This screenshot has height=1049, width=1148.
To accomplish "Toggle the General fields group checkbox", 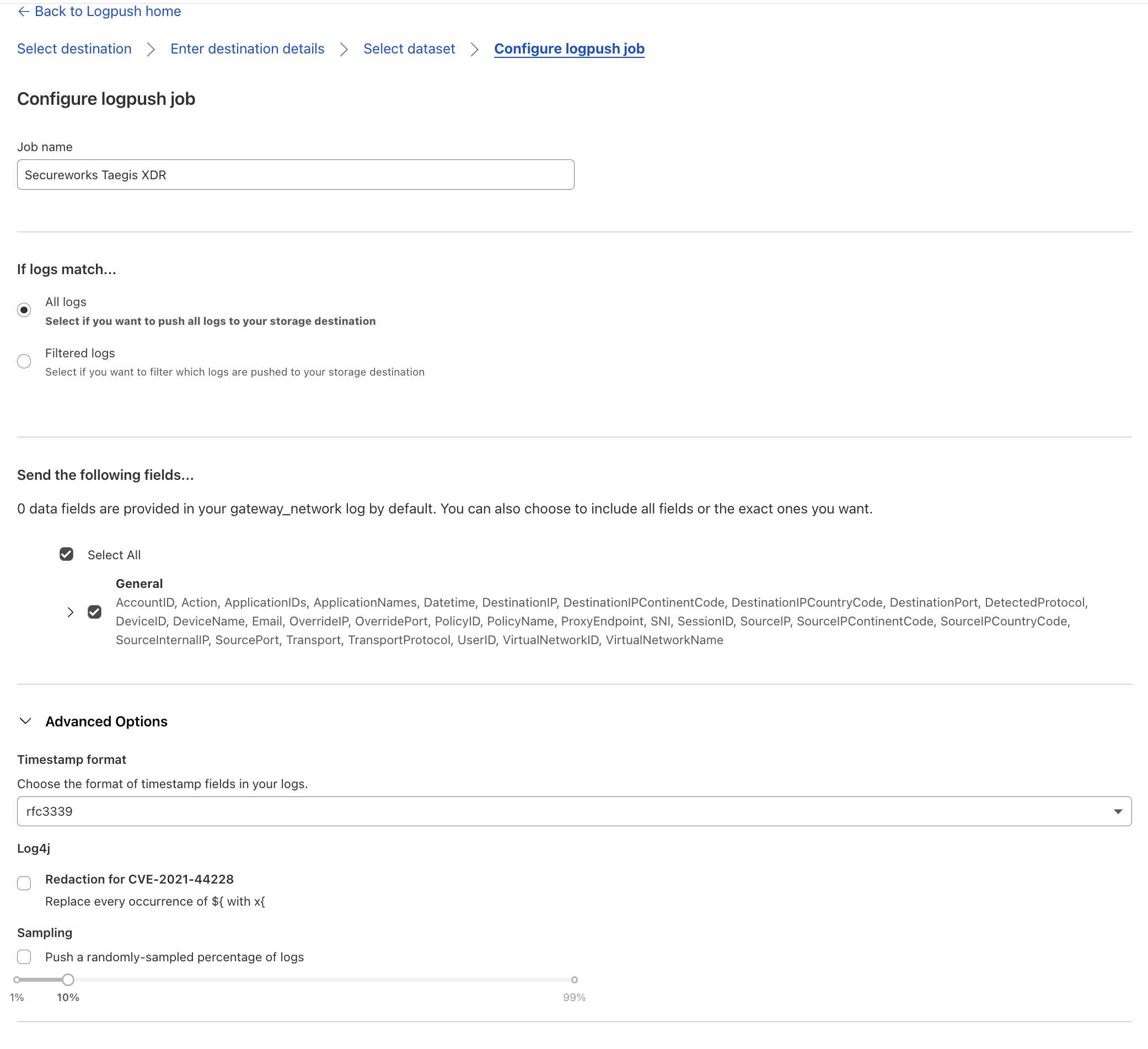I will (94, 612).
